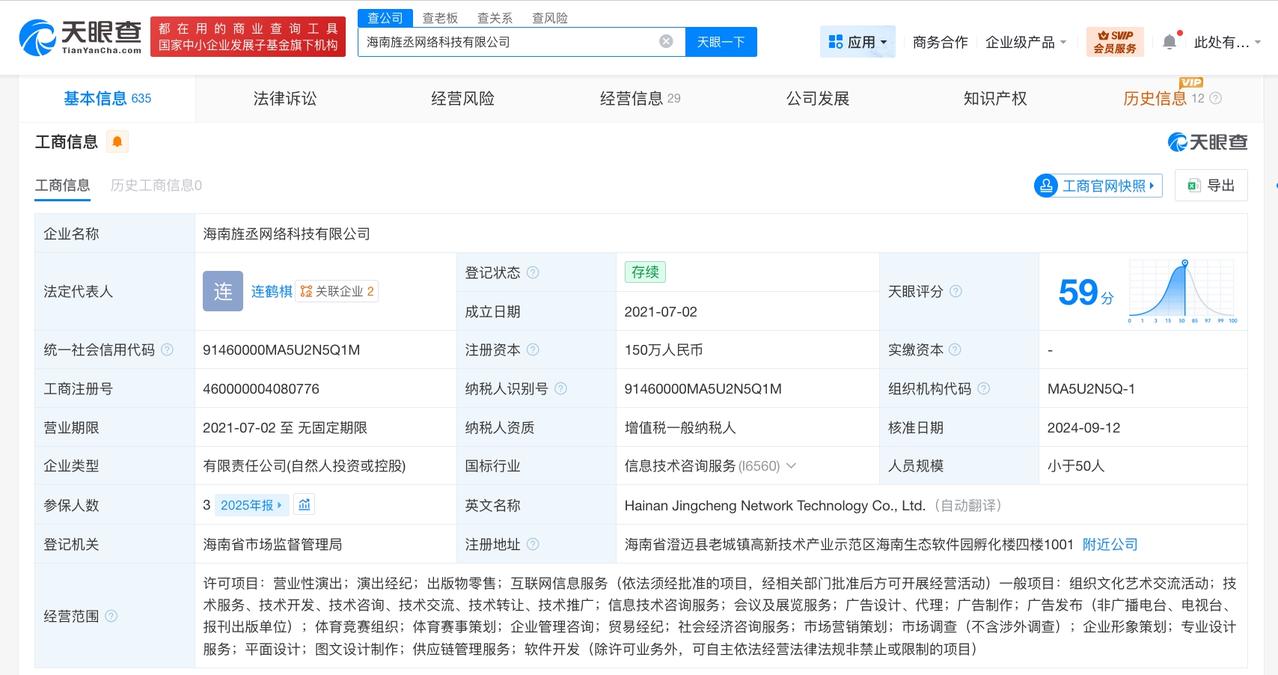This screenshot has height=675, width=1278.
Task: Switch to 查风险 search tab
Action: pyautogui.click(x=550, y=18)
